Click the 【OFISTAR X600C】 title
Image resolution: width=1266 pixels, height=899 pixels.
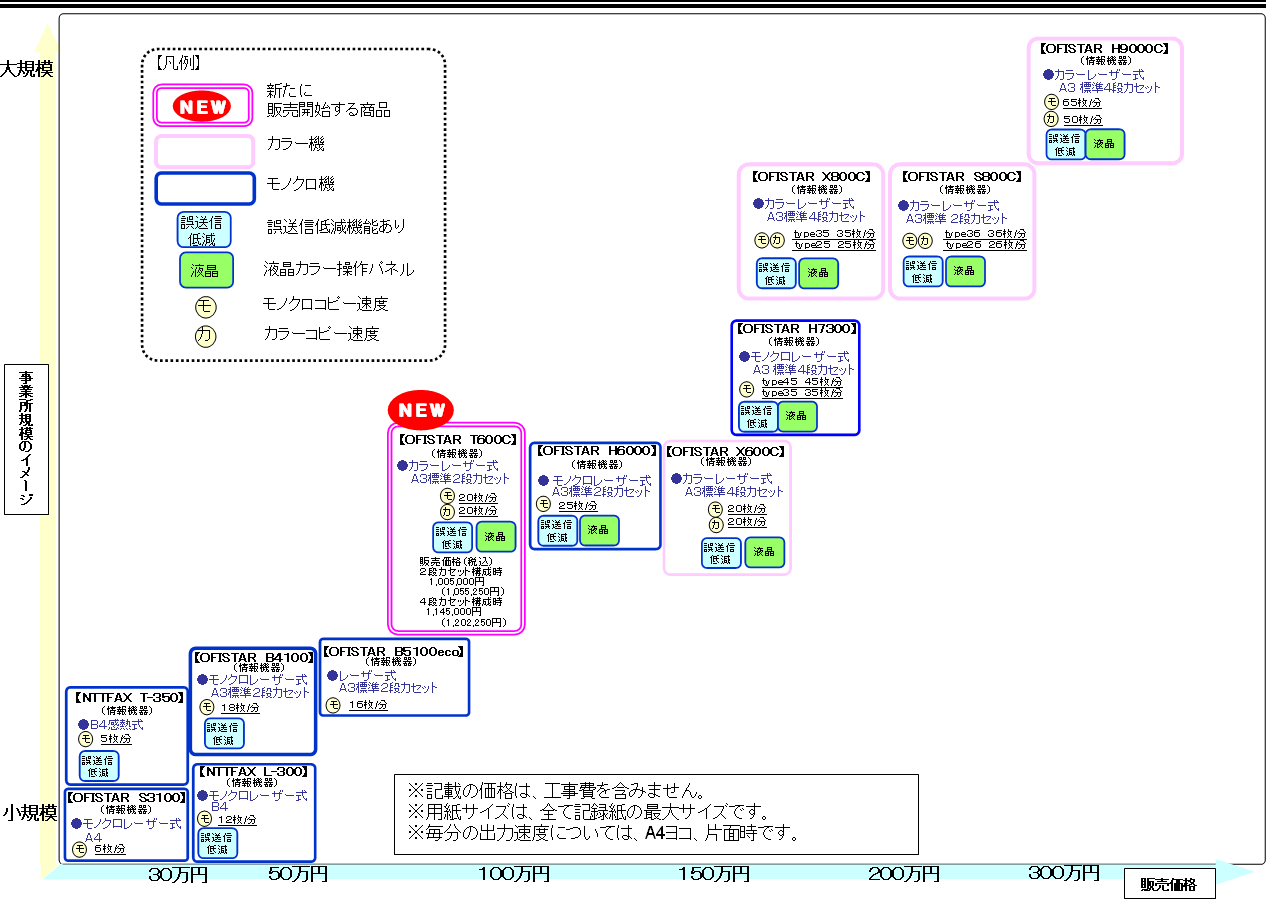pyautogui.click(x=726, y=452)
